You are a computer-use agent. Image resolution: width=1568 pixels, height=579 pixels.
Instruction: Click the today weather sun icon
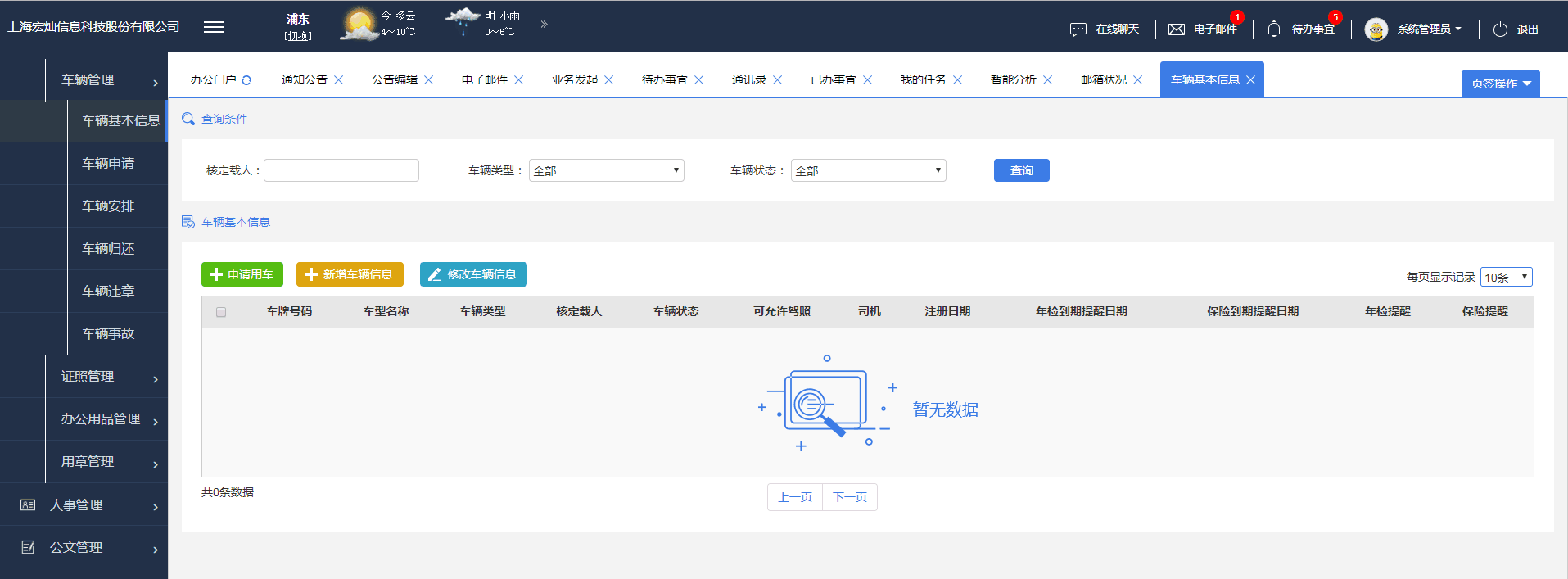pyautogui.click(x=359, y=25)
